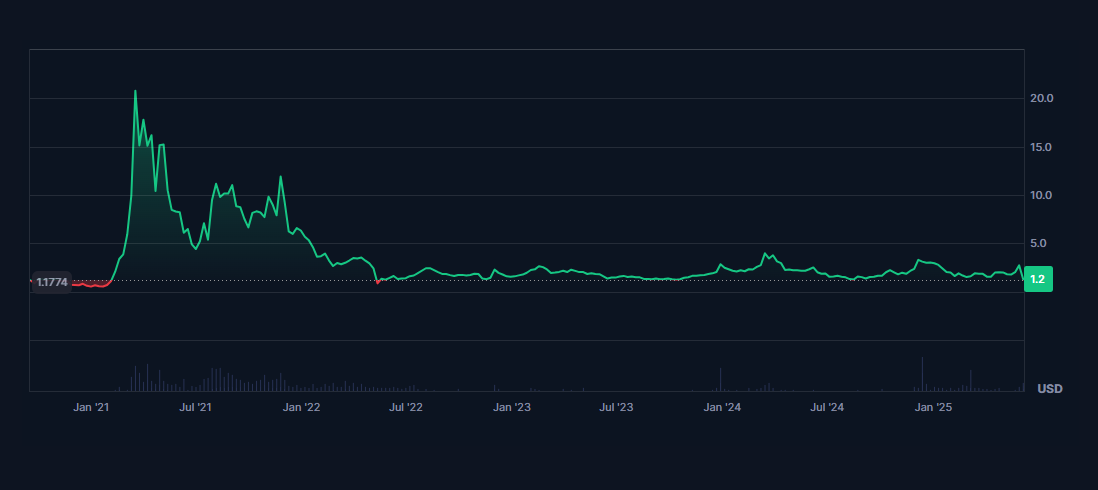Screen dimensions: 1098x490
Task: Click the "Jan '25" time axis label
Action: tap(933, 407)
